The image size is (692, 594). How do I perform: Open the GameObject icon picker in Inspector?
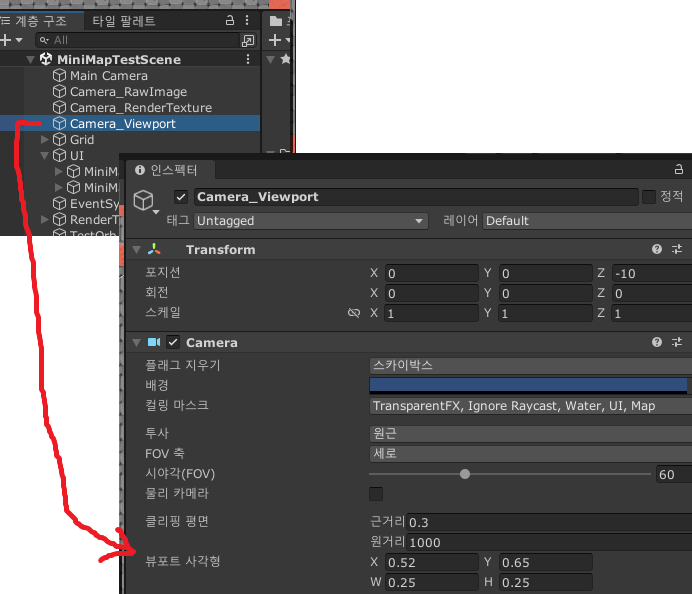145,202
